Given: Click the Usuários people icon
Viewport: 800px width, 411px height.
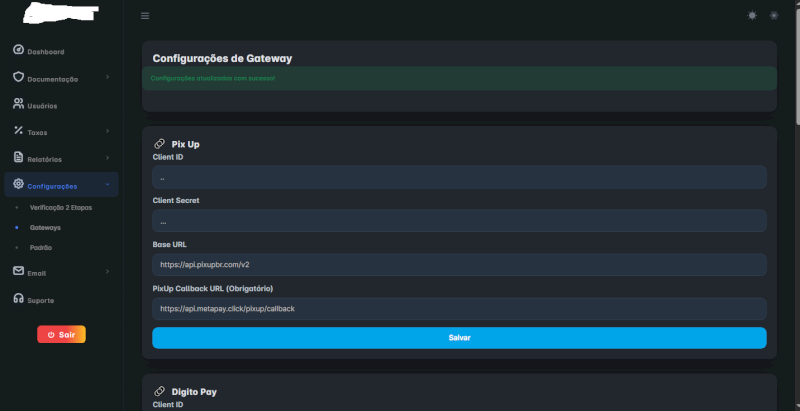Looking at the screenshot, I should click(18, 105).
